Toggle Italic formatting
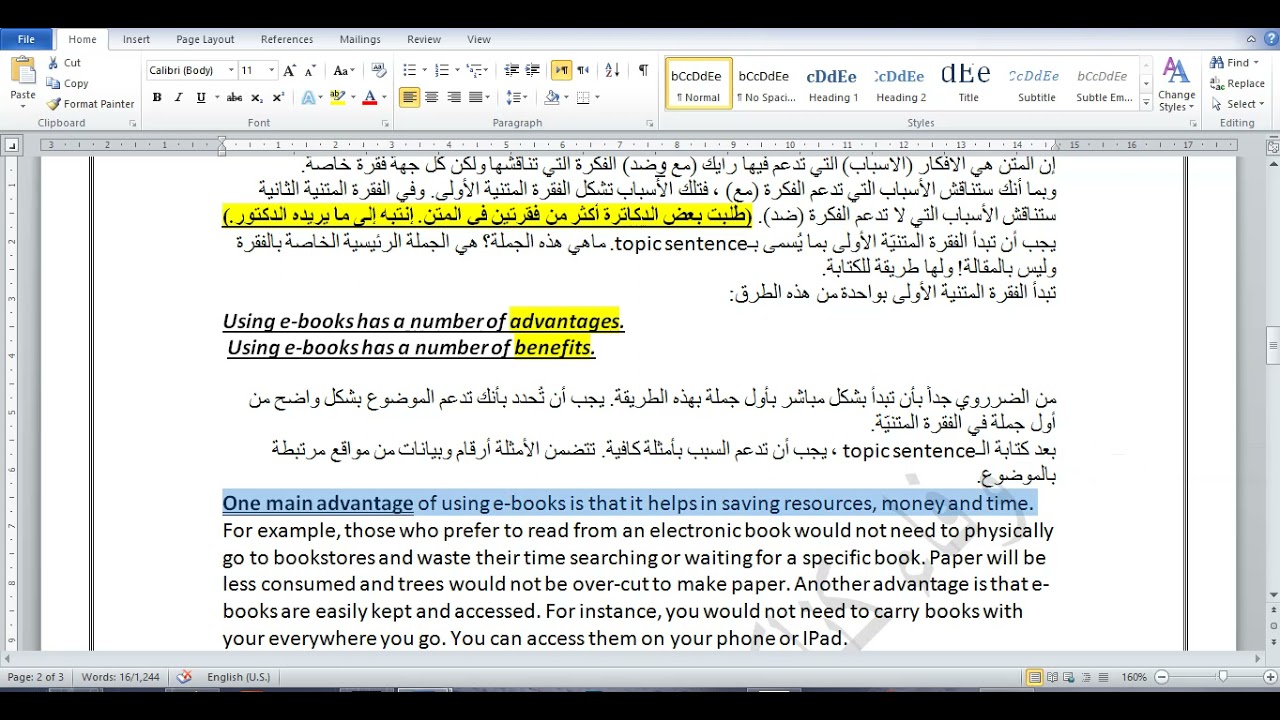The height and width of the screenshot is (720, 1280). click(178, 97)
